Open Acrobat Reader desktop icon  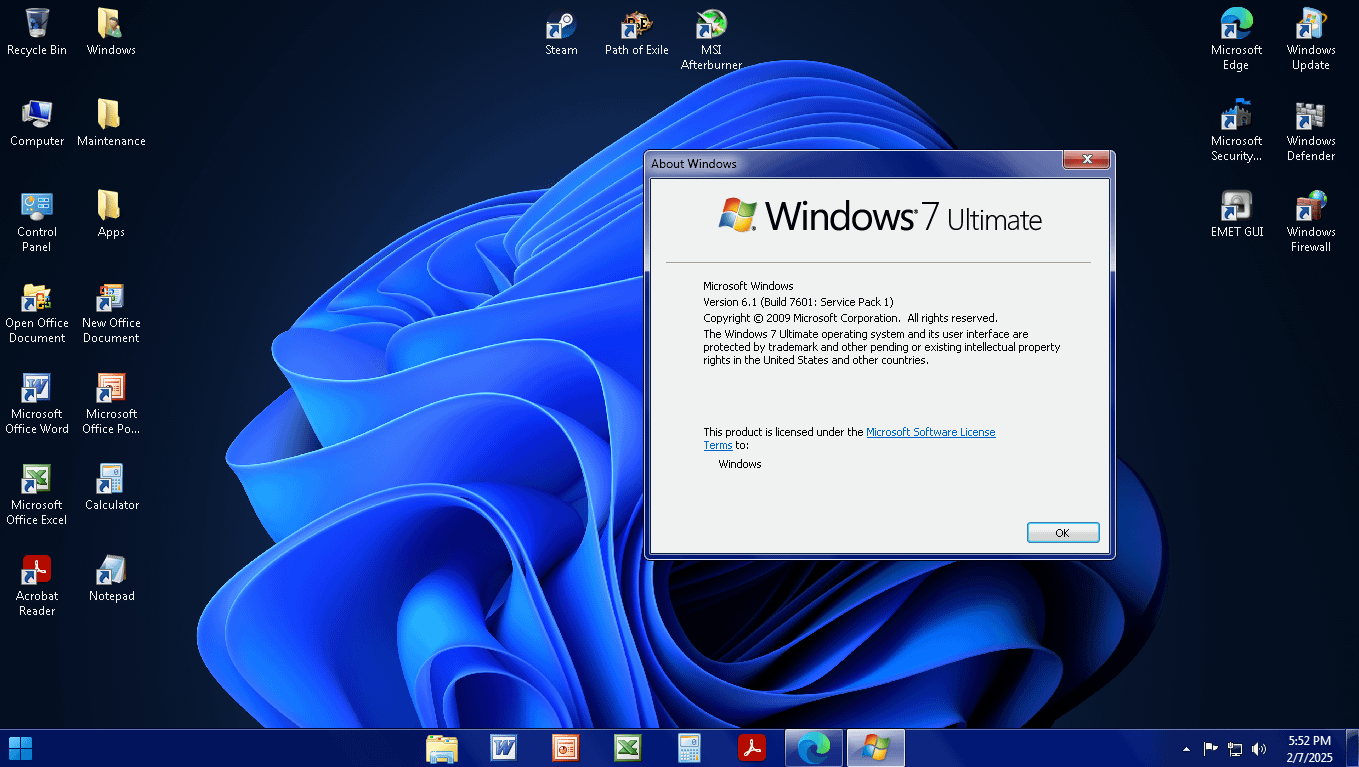37,572
